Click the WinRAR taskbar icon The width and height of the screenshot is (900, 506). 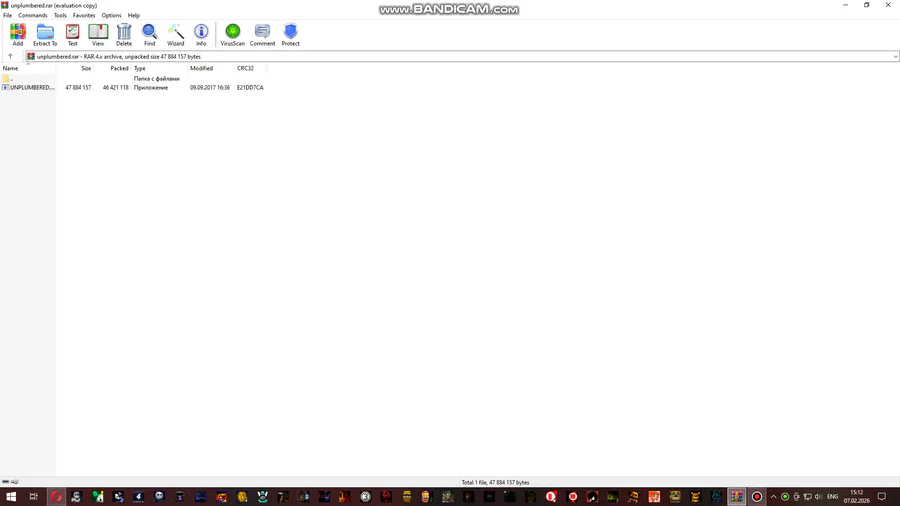click(x=736, y=497)
